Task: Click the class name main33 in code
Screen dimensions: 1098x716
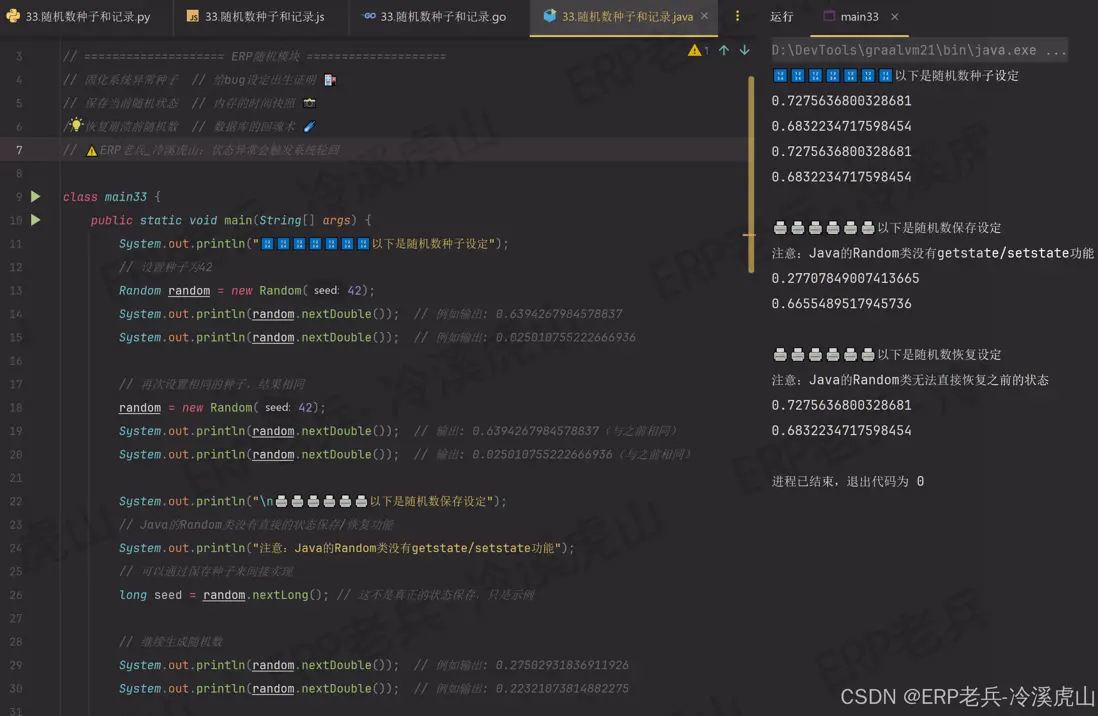Action: coord(125,197)
